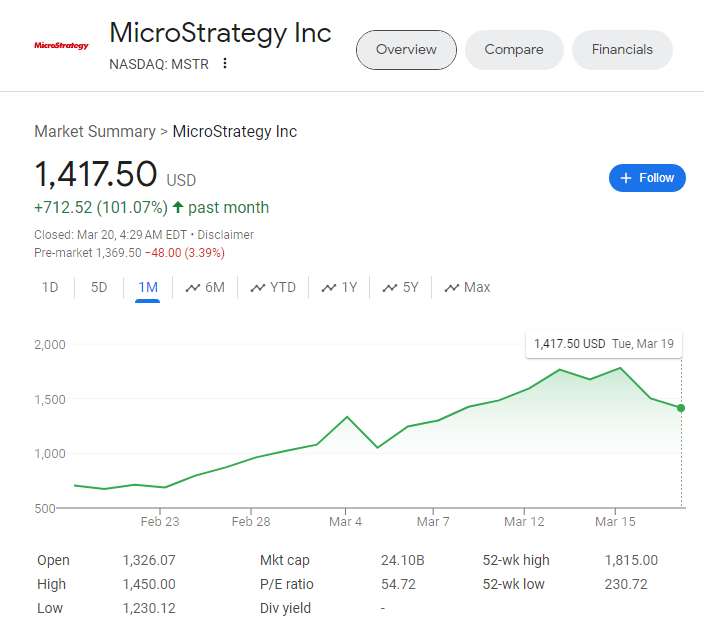Select the 6M chart range icon
The height and width of the screenshot is (623, 704).
click(193, 288)
